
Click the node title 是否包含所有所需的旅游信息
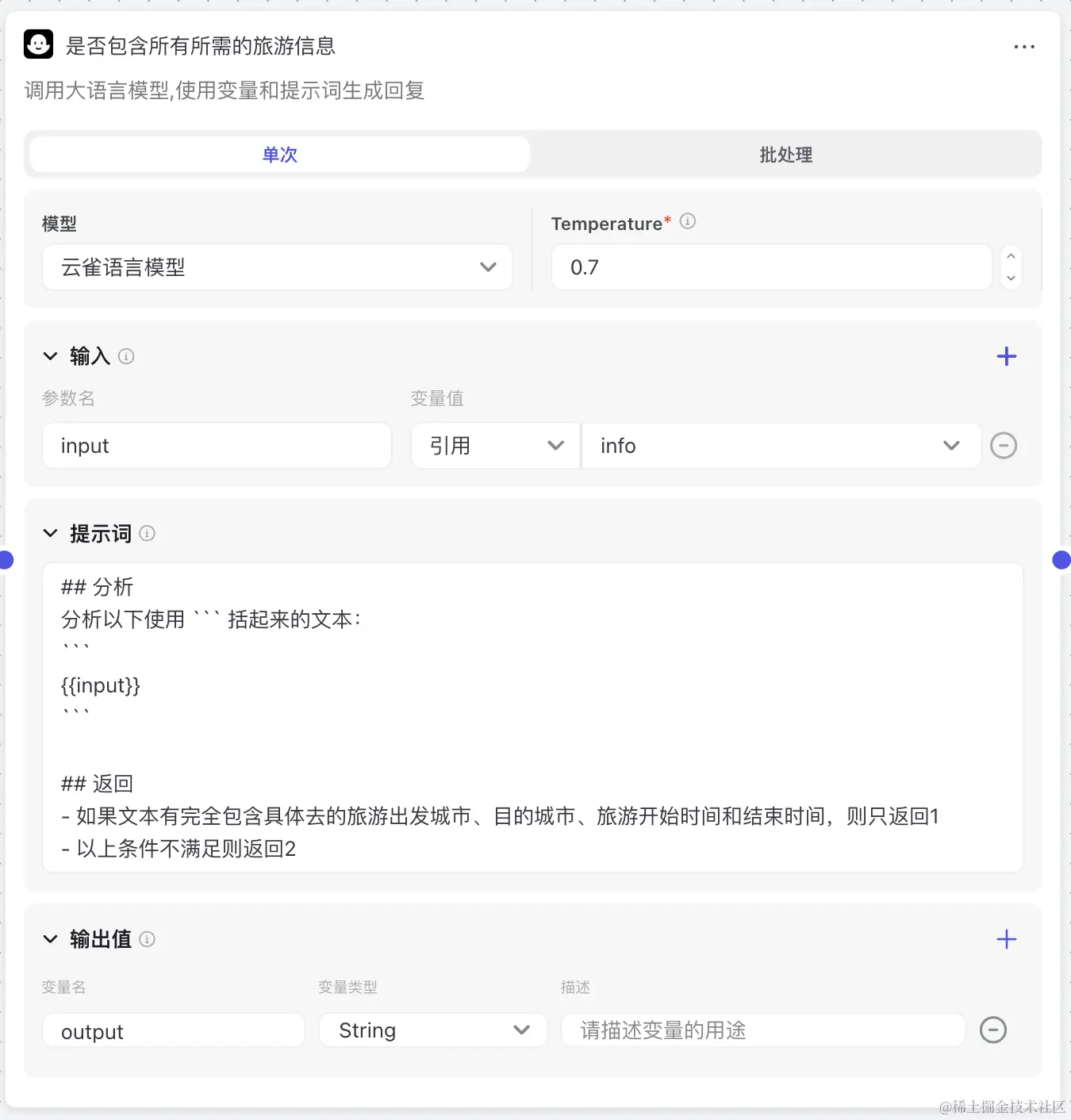pos(201,46)
